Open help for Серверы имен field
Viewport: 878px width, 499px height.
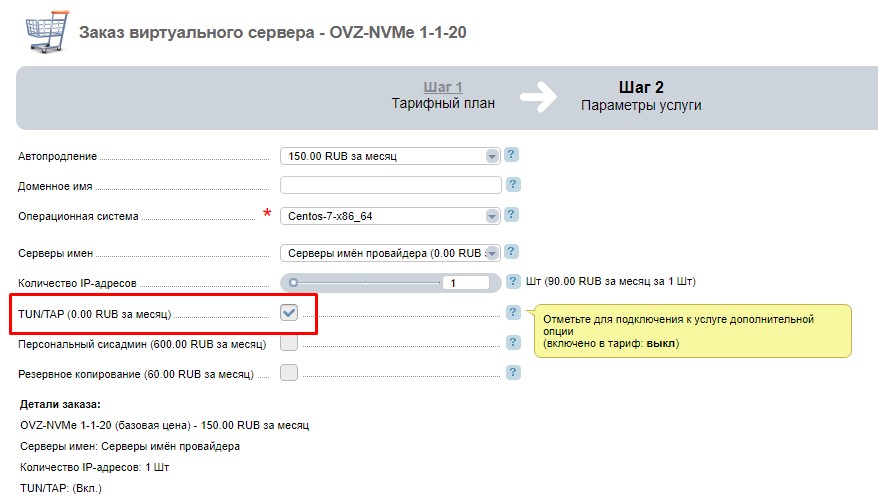point(511,251)
